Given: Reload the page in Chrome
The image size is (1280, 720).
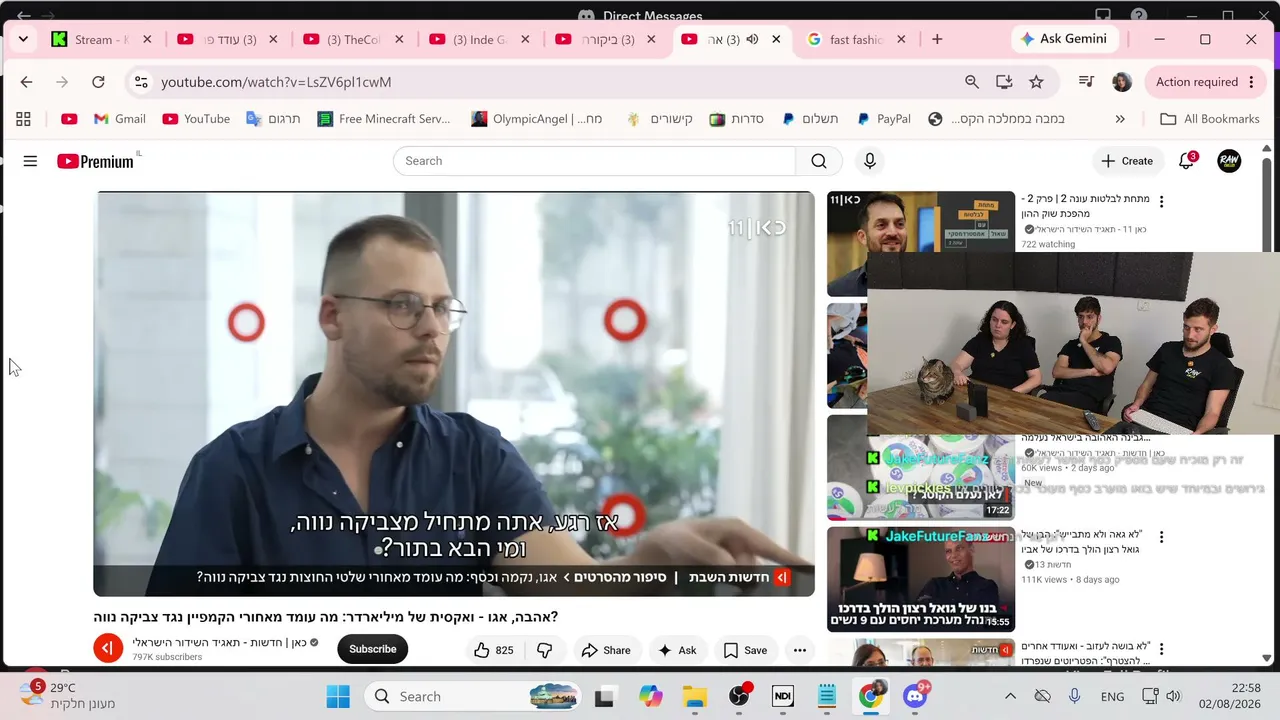Looking at the screenshot, I should pyautogui.click(x=98, y=82).
